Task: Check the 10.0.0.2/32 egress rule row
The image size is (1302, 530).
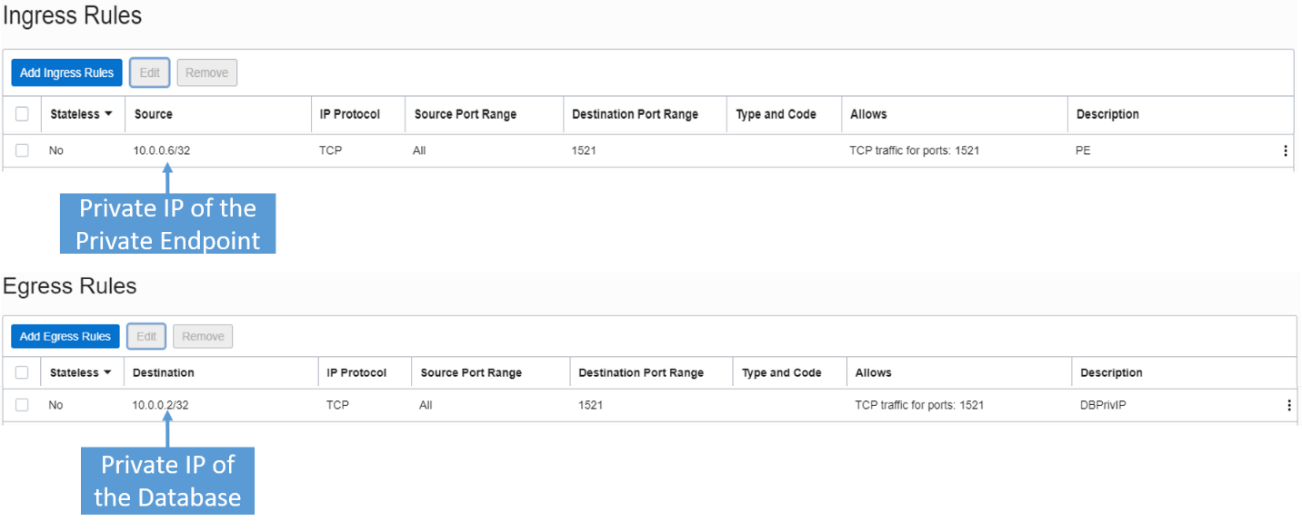Action: pyautogui.click(x=22, y=405)
